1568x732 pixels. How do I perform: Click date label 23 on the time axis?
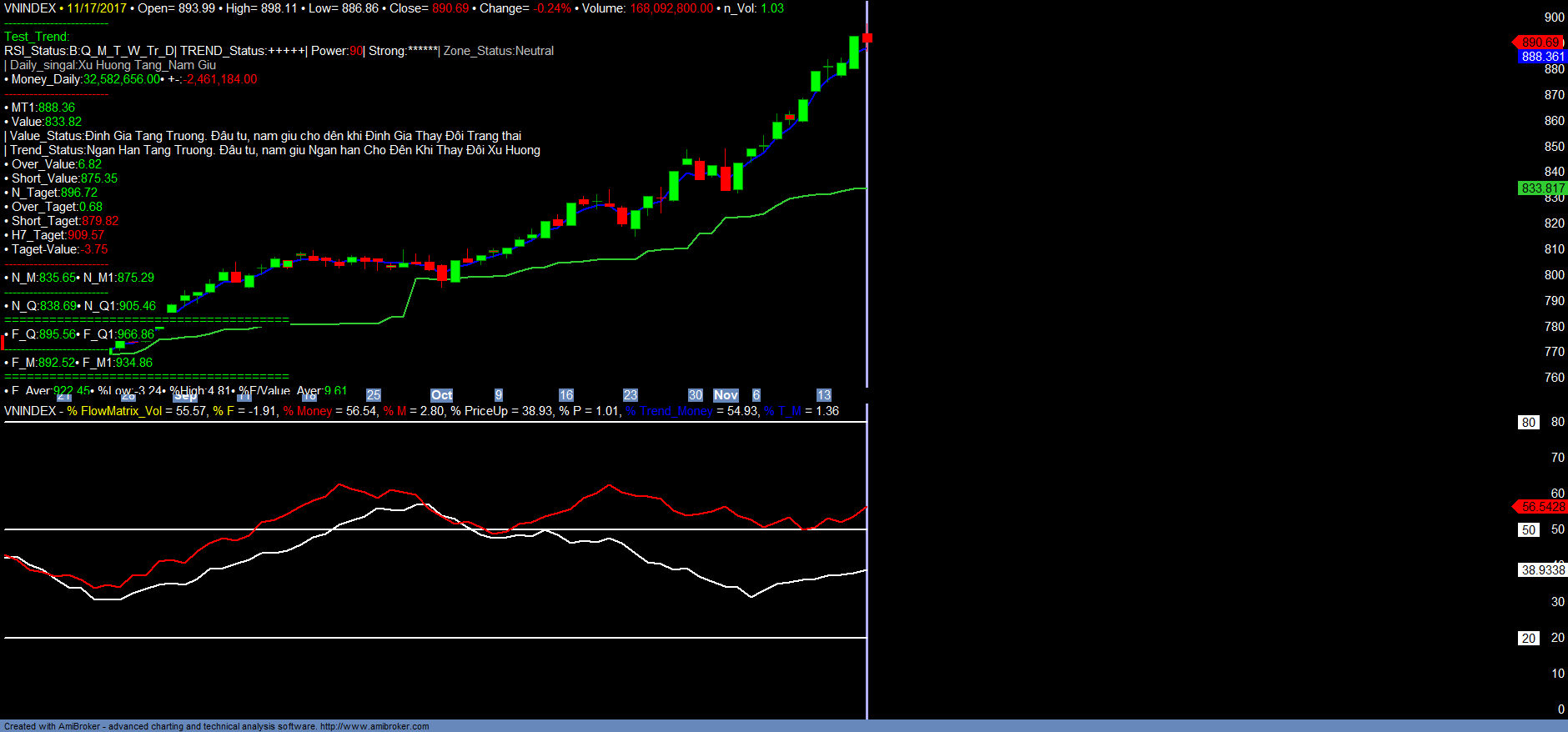pos(631,395)
